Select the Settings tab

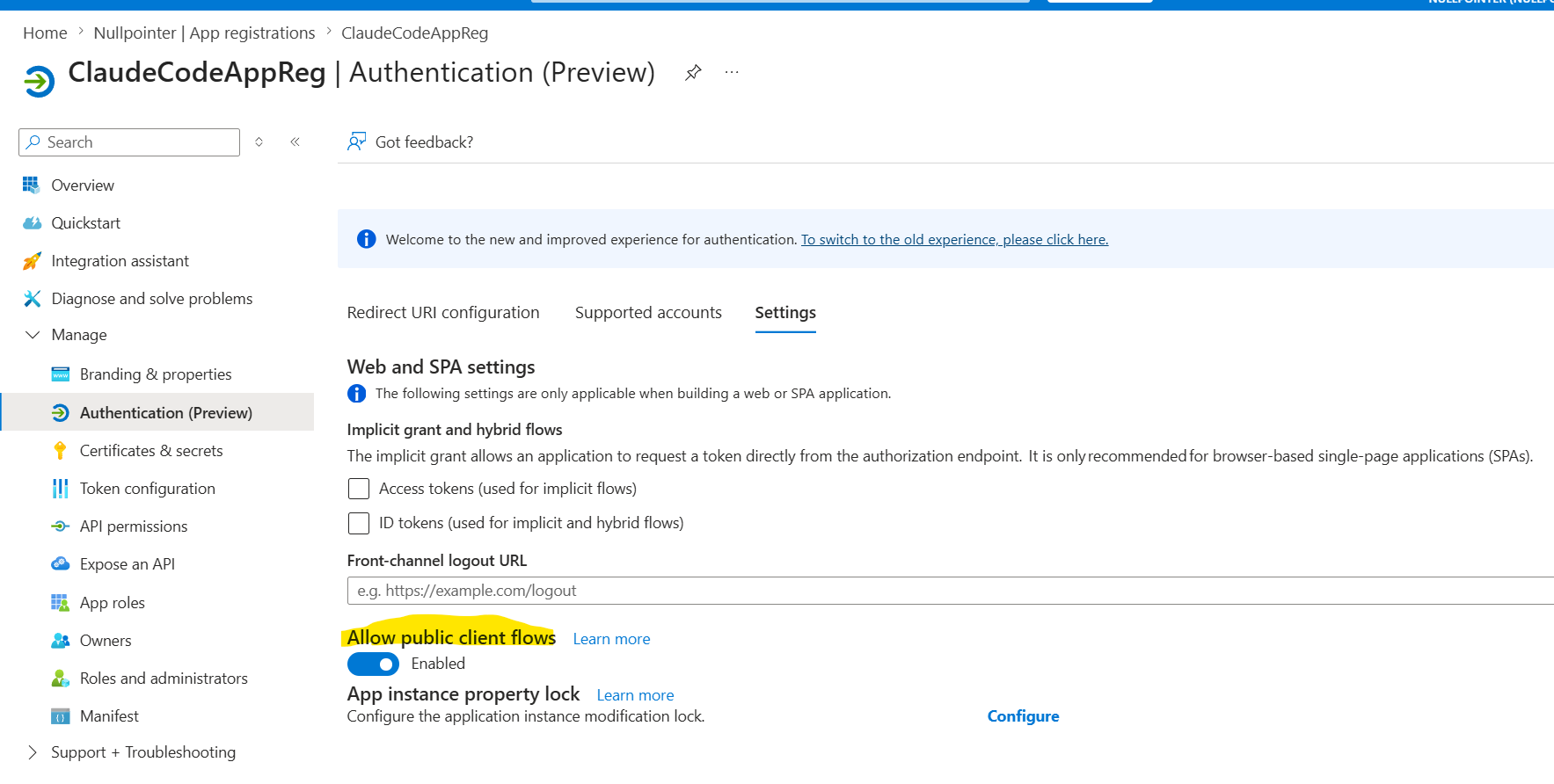785,313
